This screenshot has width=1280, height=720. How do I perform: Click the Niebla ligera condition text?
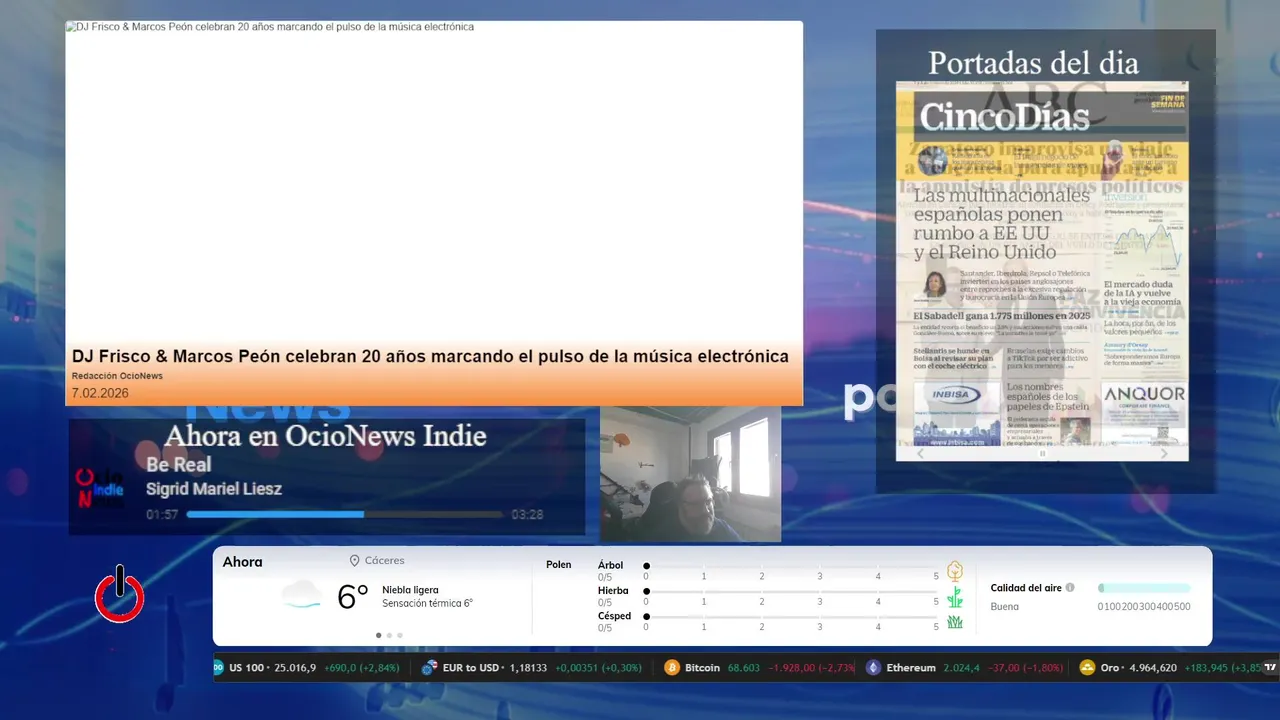410,590
